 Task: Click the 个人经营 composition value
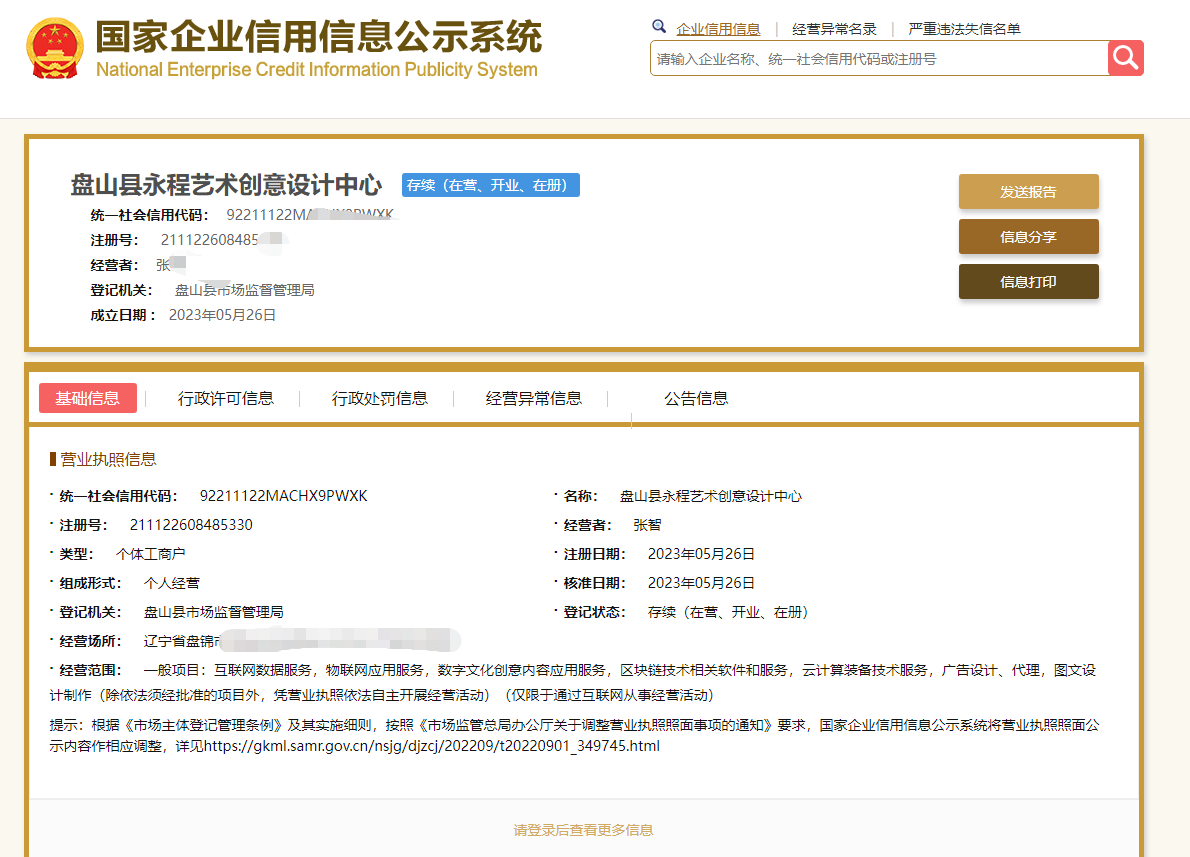coord(172,583)
